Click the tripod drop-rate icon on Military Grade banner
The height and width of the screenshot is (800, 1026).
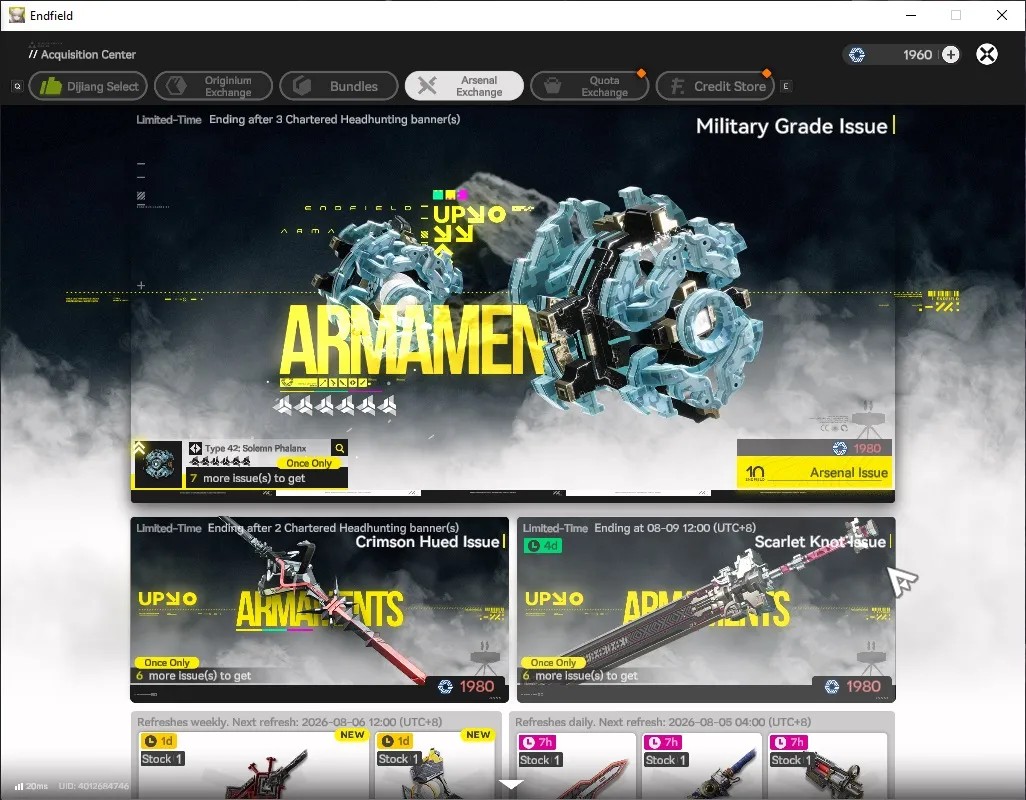pos(868,421)
